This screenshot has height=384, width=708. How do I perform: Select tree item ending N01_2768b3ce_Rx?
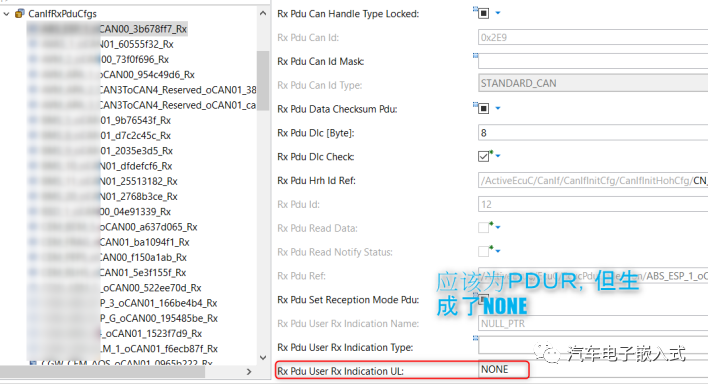pyautogui.click(x=102, y=197)
